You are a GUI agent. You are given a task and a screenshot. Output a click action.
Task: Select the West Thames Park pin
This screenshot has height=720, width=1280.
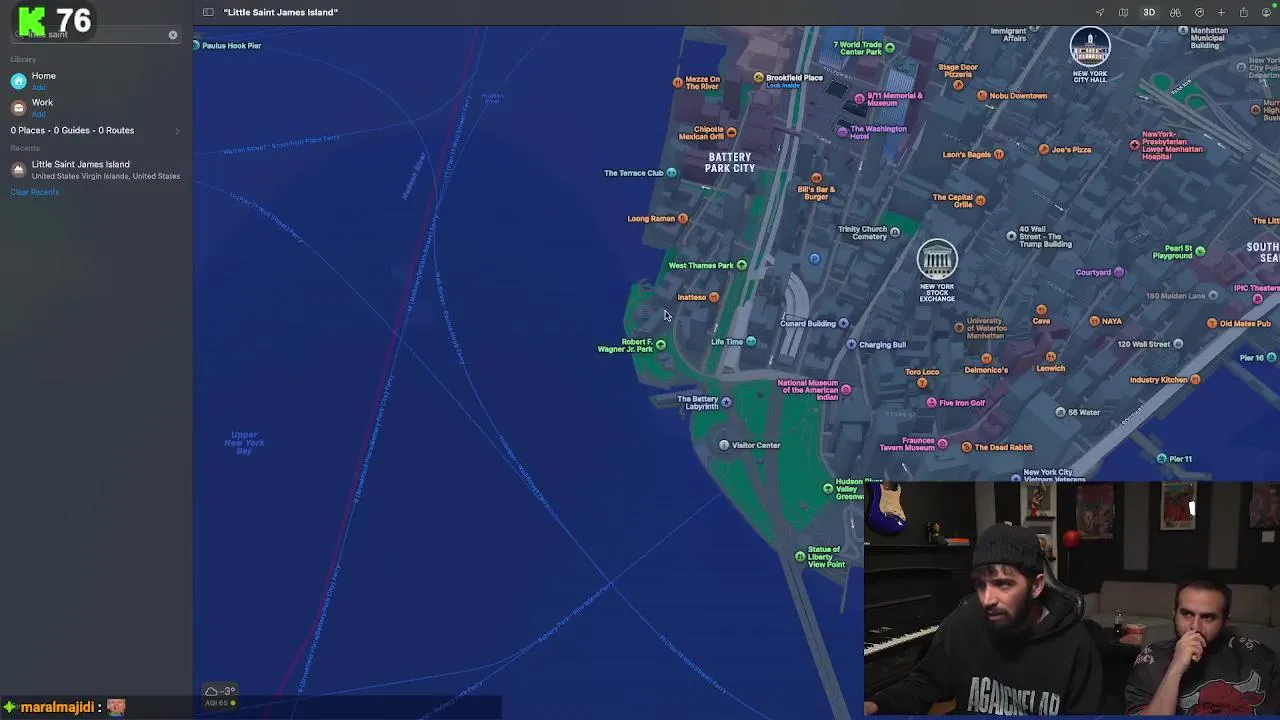click(x=741, y=265)
